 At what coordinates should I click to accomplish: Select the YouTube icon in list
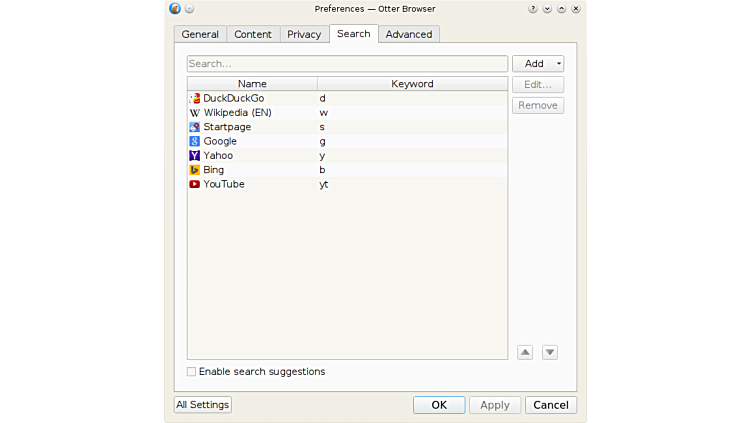(x=195, y=184)
